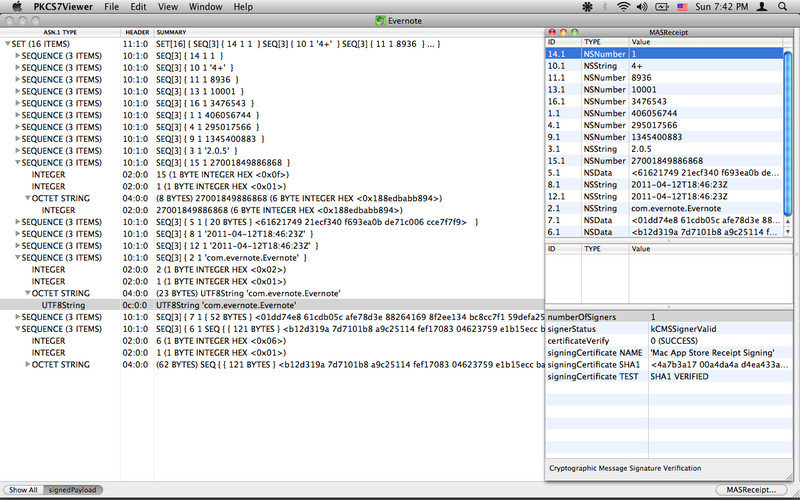
Task: Open the View menu
Action: (168, 7)
